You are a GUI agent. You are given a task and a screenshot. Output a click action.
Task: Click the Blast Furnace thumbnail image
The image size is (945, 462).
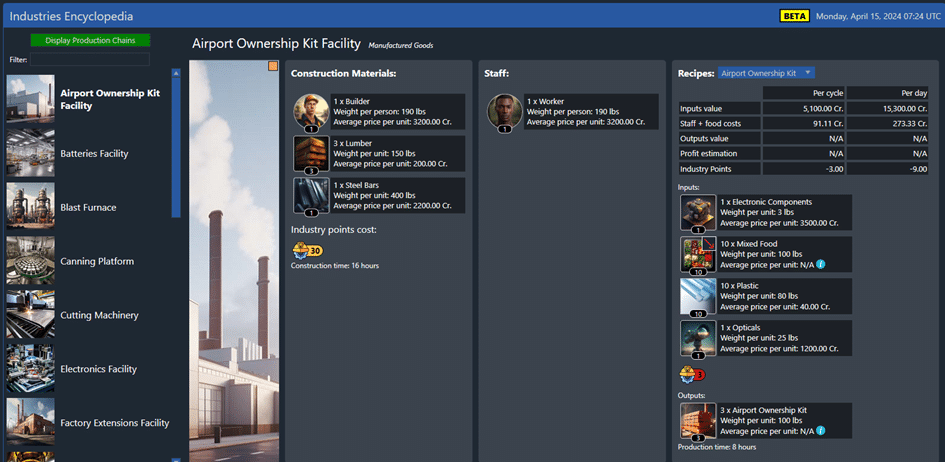(x=31, y=207)
